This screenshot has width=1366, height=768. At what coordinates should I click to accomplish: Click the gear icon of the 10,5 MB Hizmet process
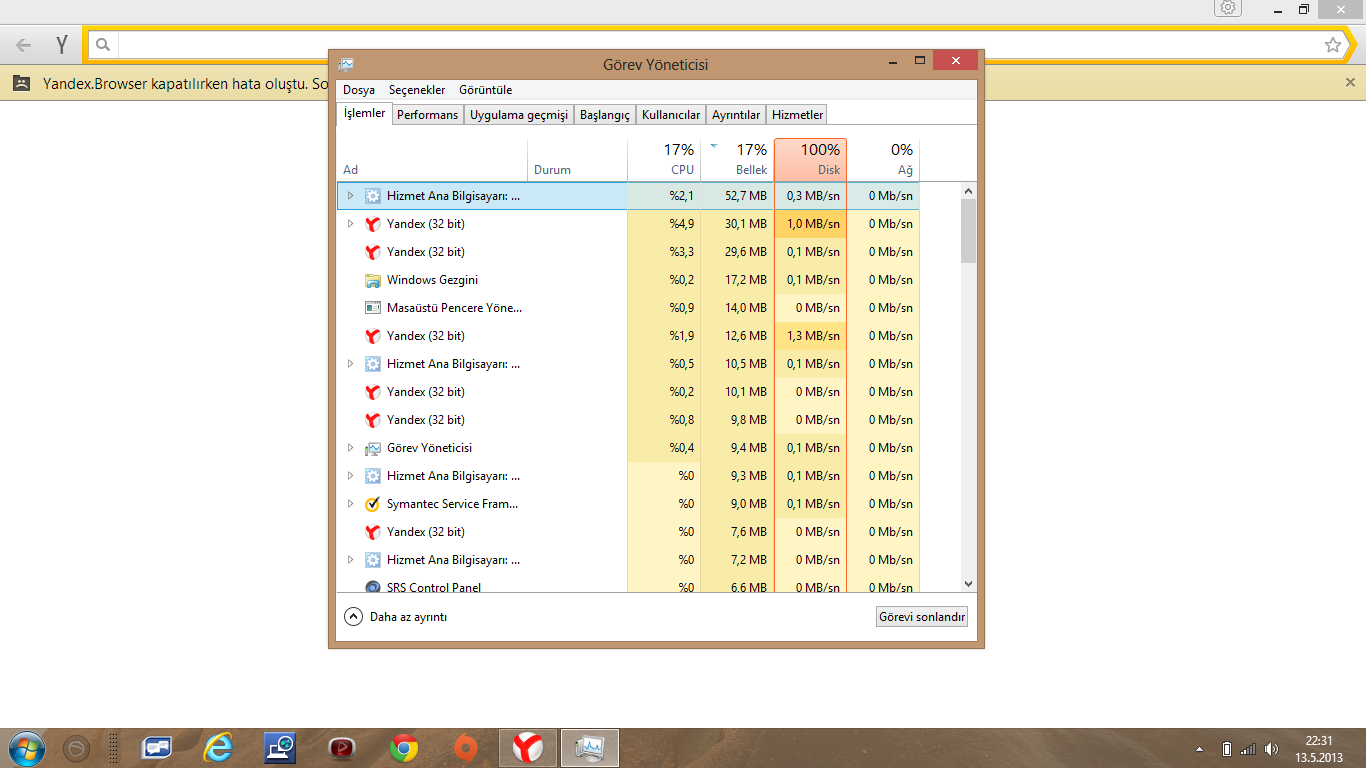373,364
